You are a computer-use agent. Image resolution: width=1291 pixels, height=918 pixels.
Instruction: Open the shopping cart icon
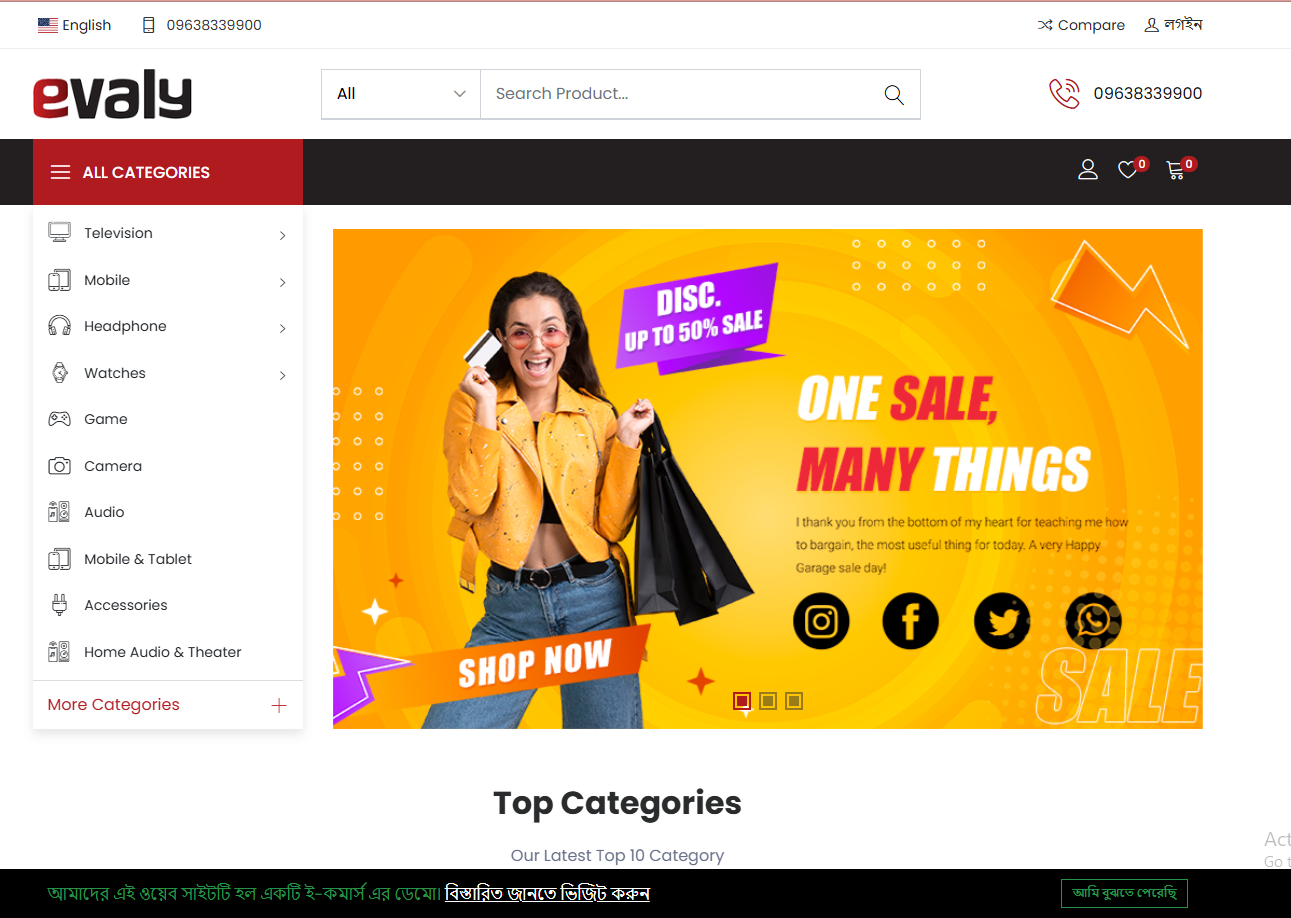point(1176,170)
